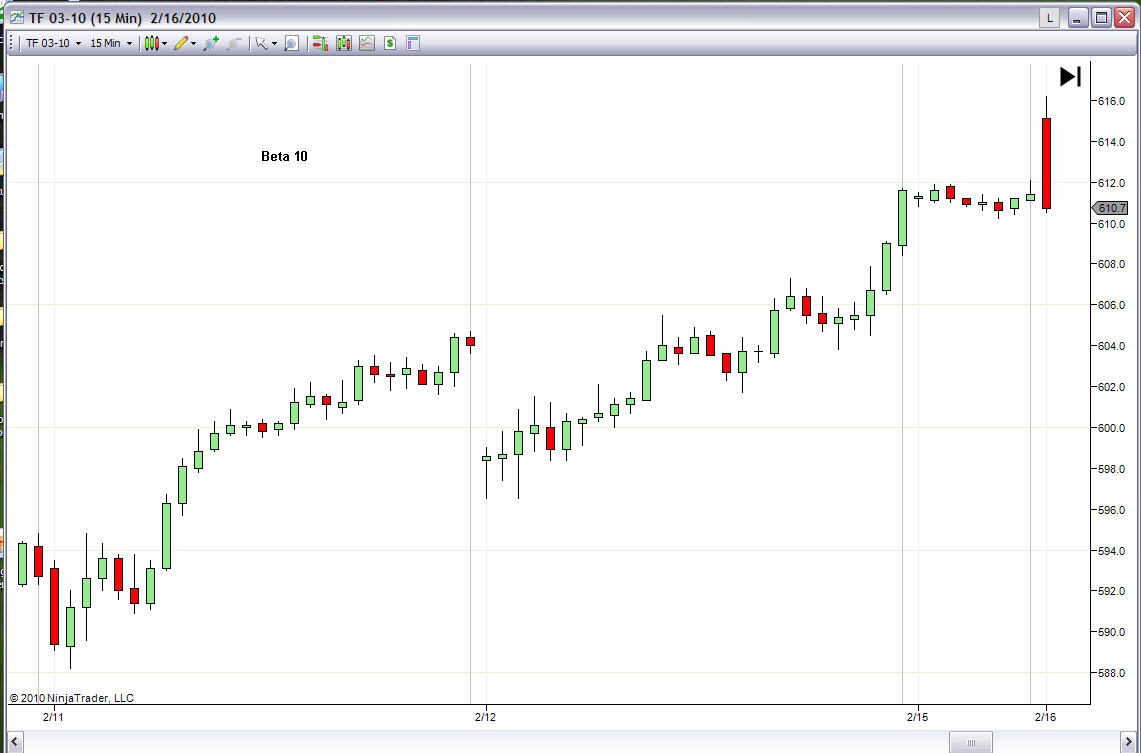Open the chart properties icon
This screenshot has height=753, width=1141.
pos(413,43)
